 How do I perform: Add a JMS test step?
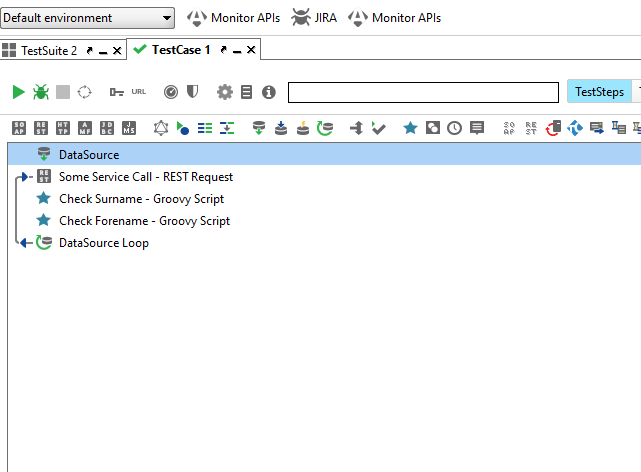pyautogui.click(x=129, y=128)
